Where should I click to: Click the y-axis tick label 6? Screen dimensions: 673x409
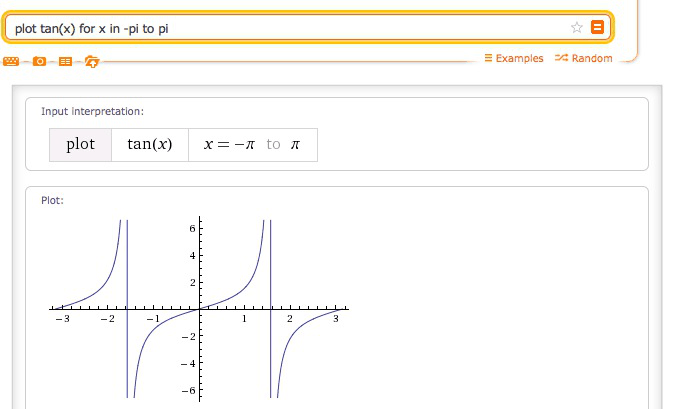(x=192, y=228)
